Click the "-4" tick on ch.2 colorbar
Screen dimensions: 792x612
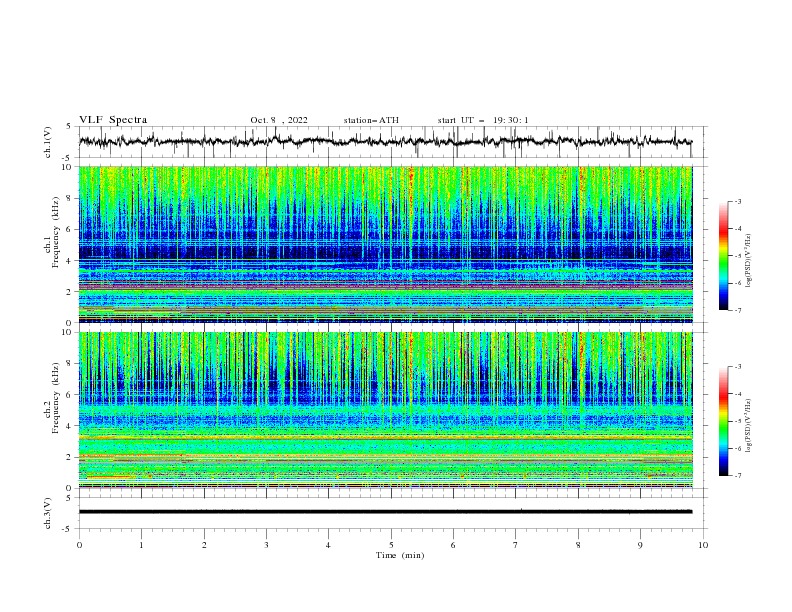tap(737, 394)
